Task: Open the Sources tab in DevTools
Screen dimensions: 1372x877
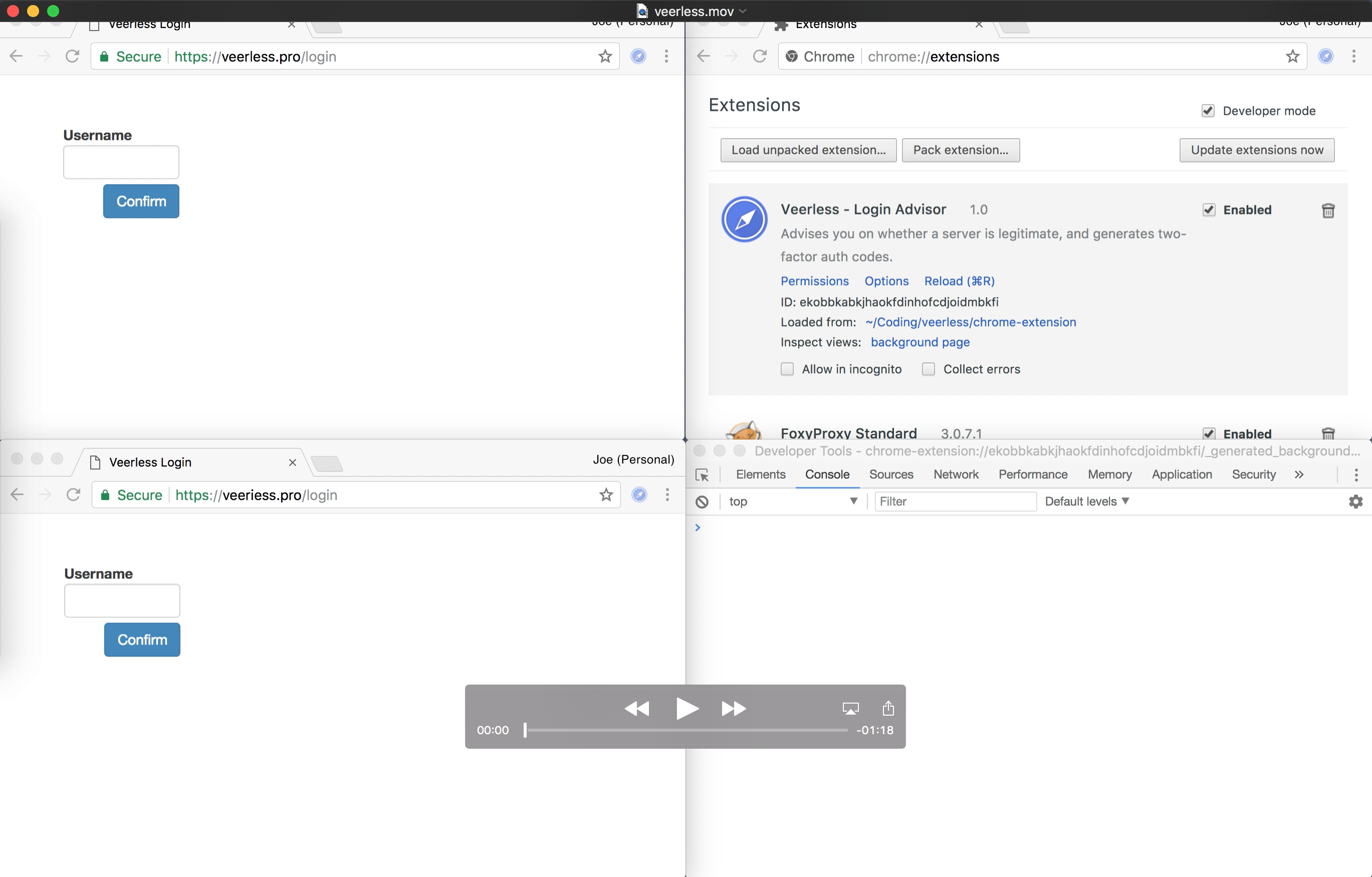Action: [x=890, y=475]
